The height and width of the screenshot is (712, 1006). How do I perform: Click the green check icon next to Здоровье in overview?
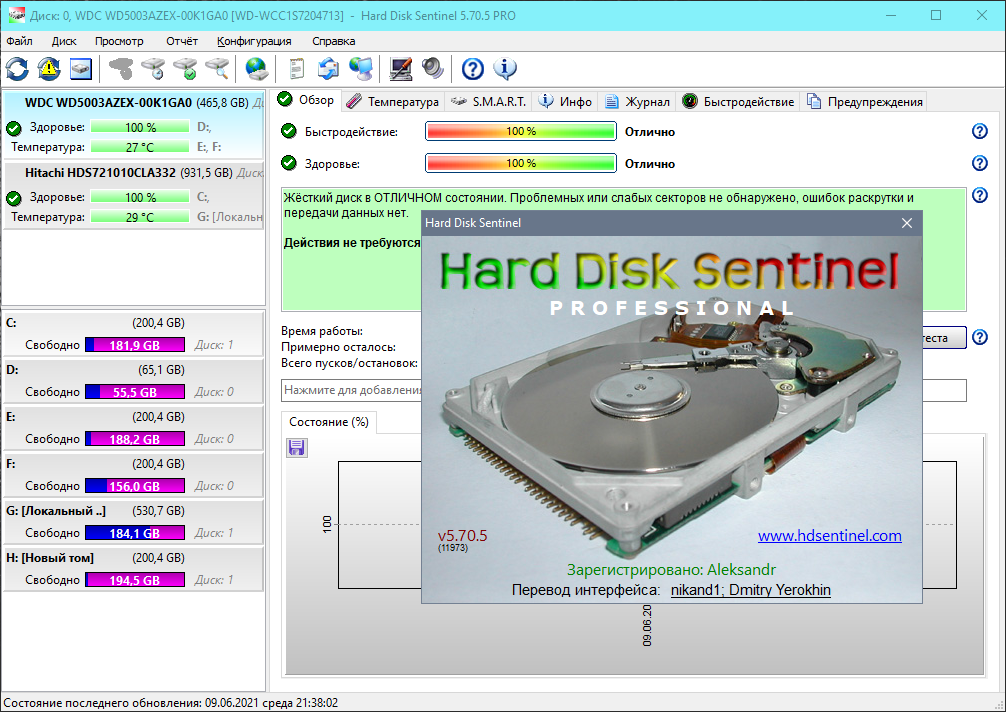pos(289,163)
